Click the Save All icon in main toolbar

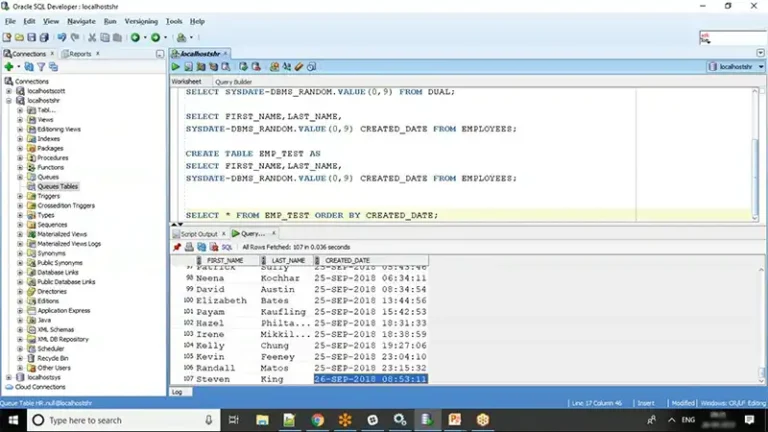click(43, 37)
